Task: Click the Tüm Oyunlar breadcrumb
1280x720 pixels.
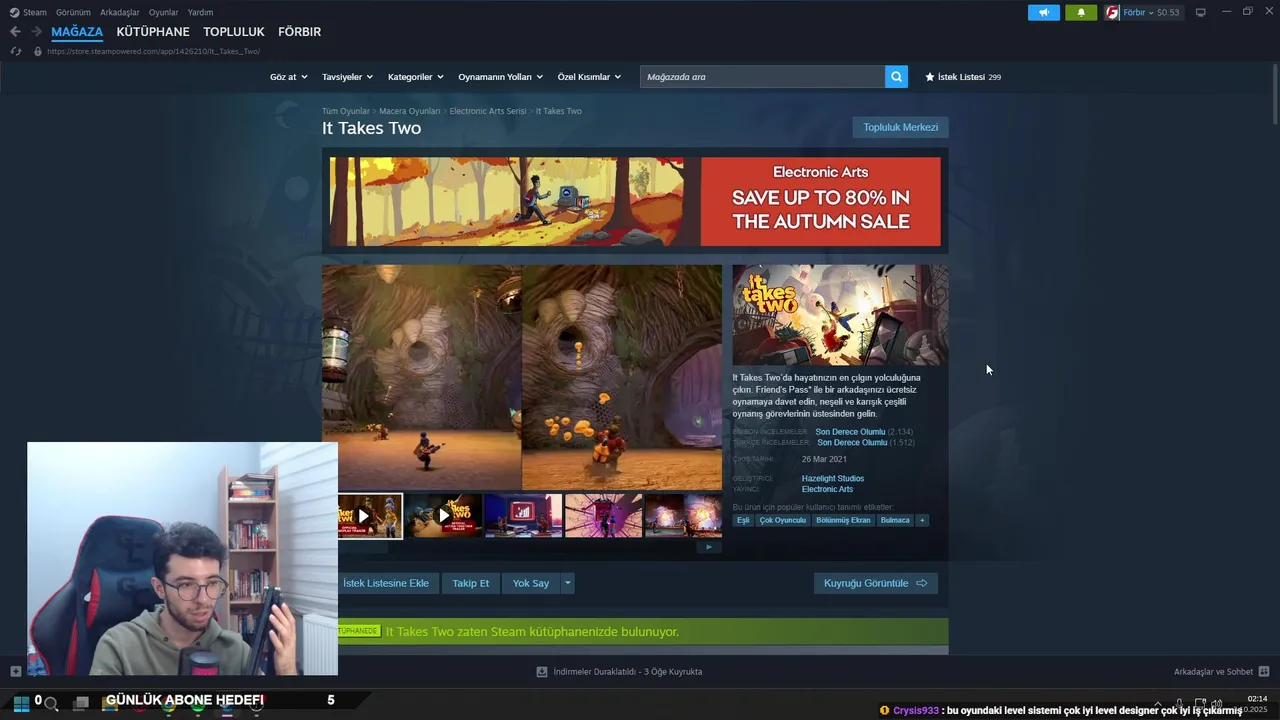Action: (345, 111)
